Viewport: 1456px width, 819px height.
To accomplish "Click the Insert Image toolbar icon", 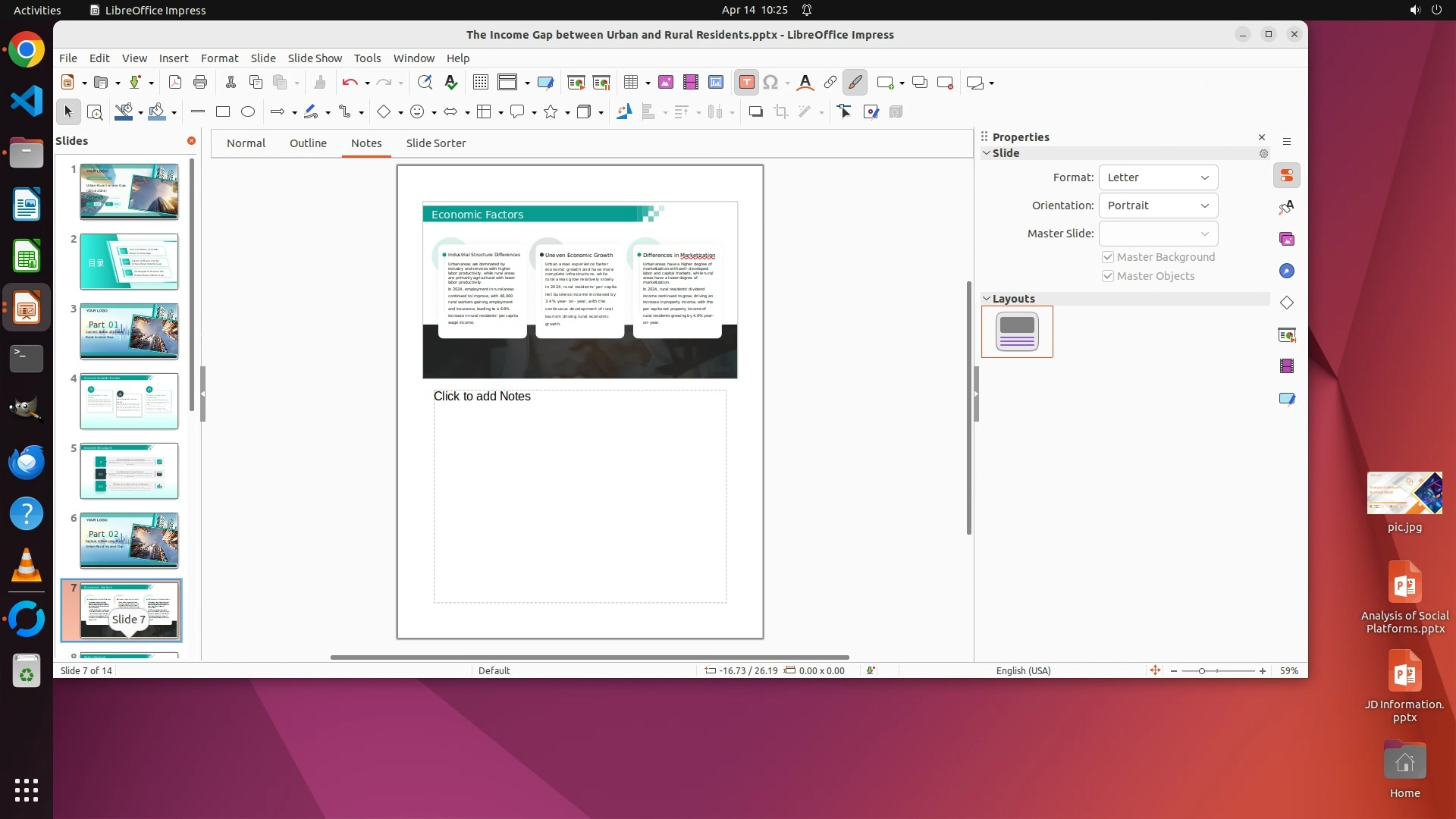I will 665,83.
